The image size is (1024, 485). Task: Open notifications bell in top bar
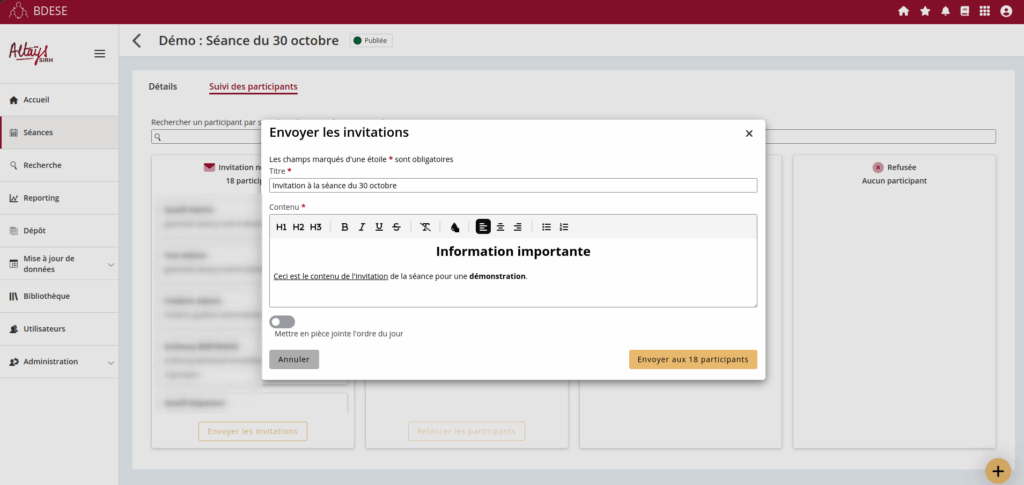(944, 11)
